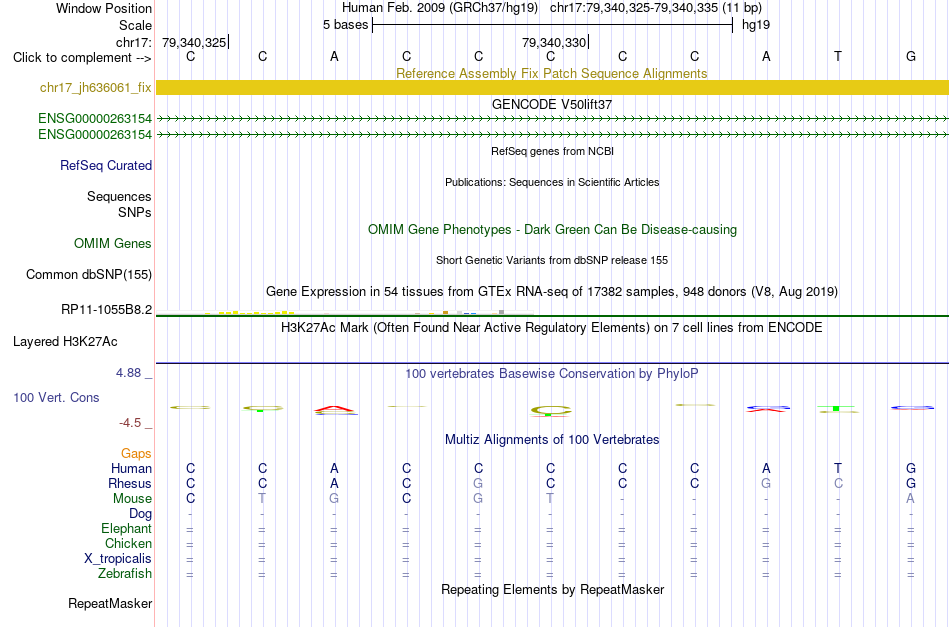The width and height of the screenshot is (950, 627).
Task: Click the 79,340,325 position marker
Action: click(x=195, y=42)
